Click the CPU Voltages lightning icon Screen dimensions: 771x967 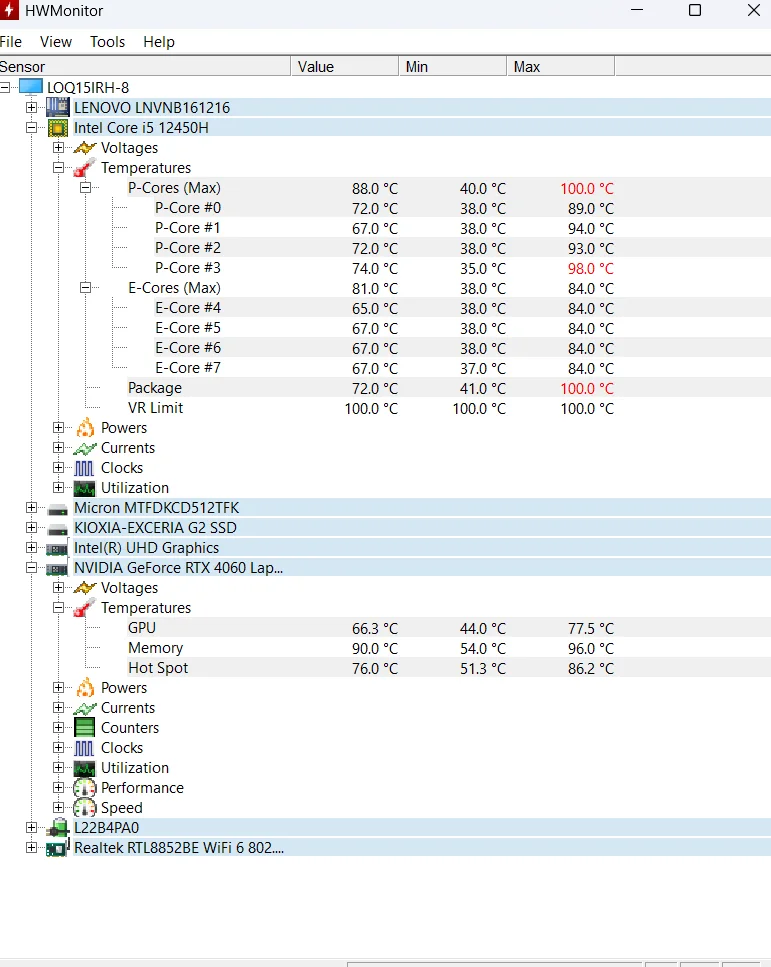(85, 148)
